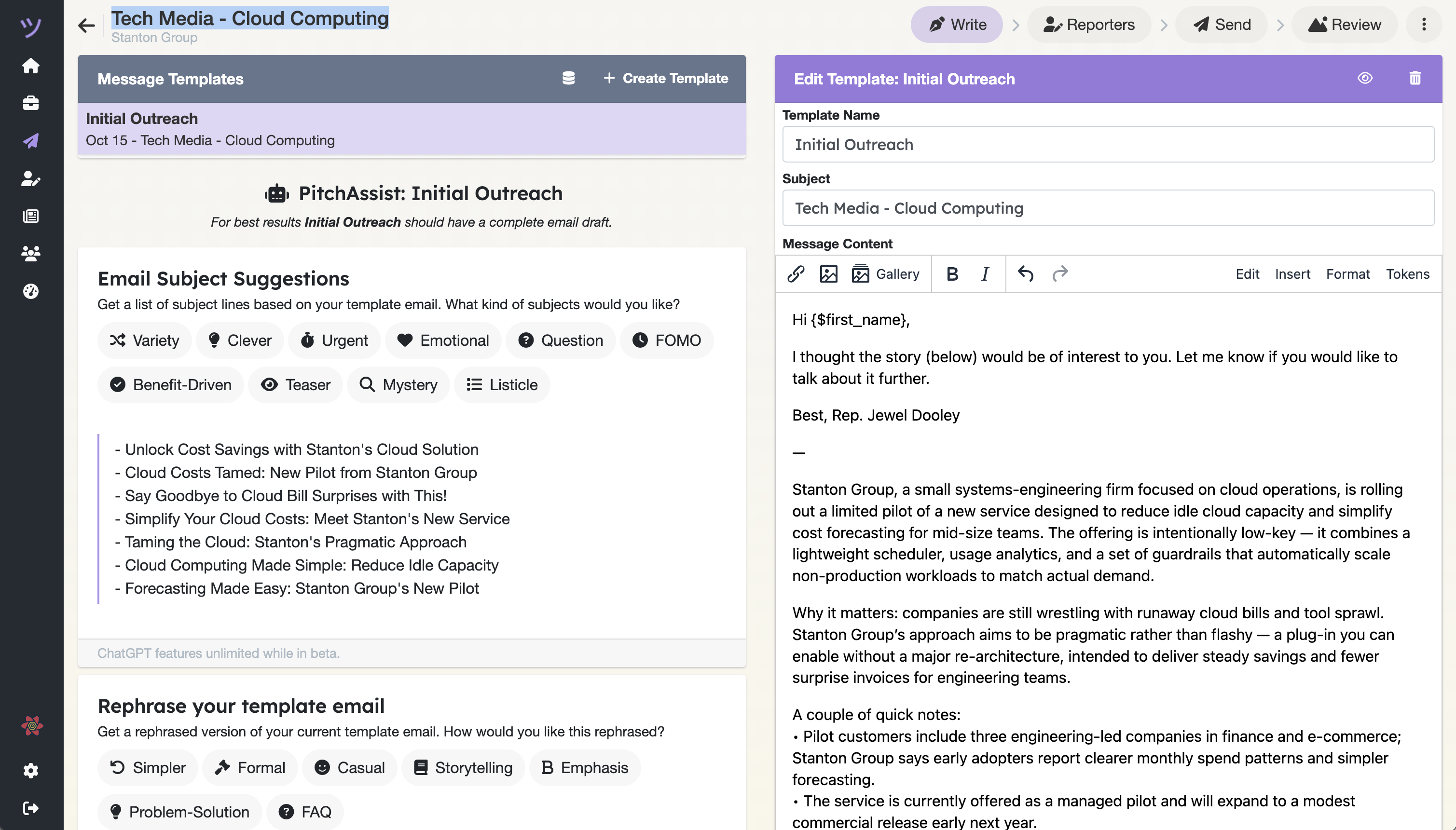
Task: Preview the template with the eye icon
Action: click(x=1365, y=78)
